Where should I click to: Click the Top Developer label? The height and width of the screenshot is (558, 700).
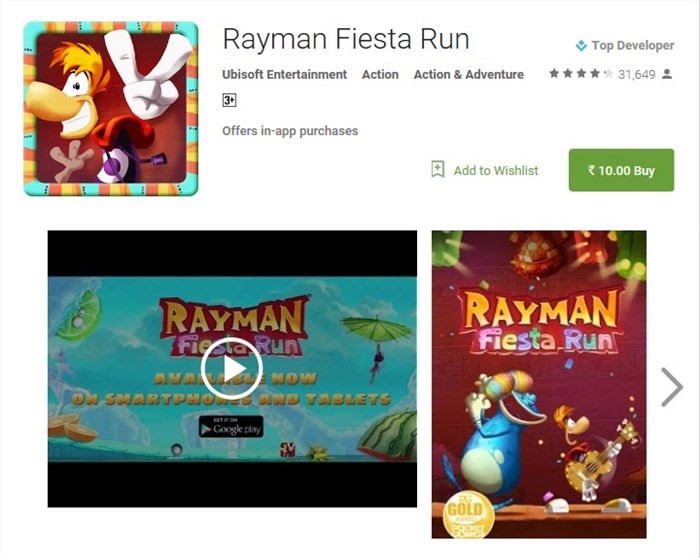(633, 46)
